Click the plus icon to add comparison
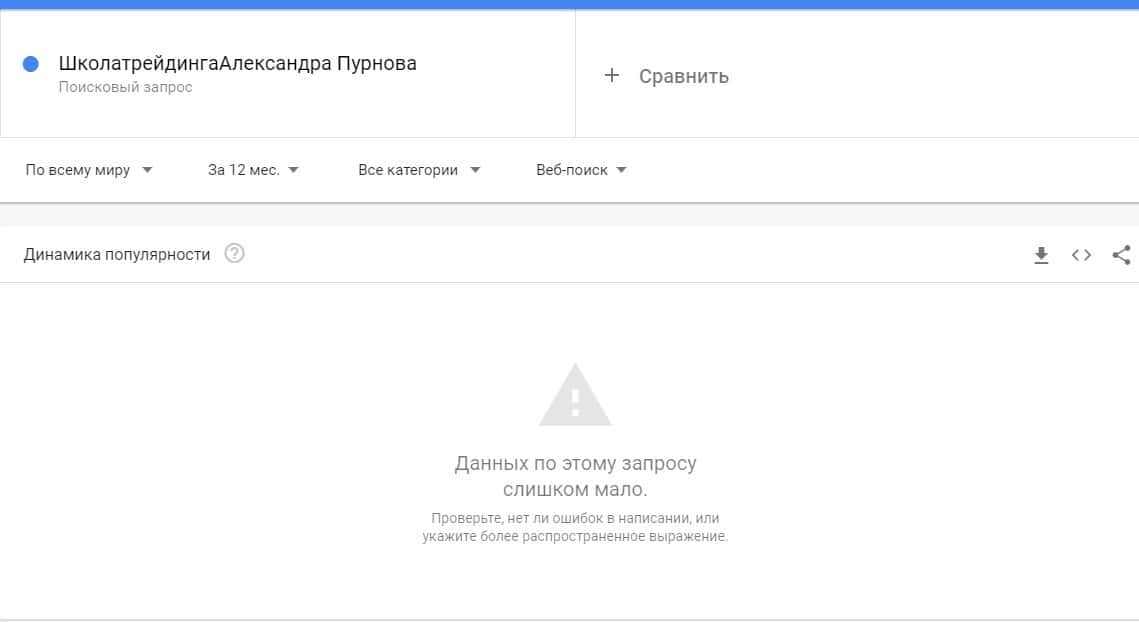 (612, 76)
